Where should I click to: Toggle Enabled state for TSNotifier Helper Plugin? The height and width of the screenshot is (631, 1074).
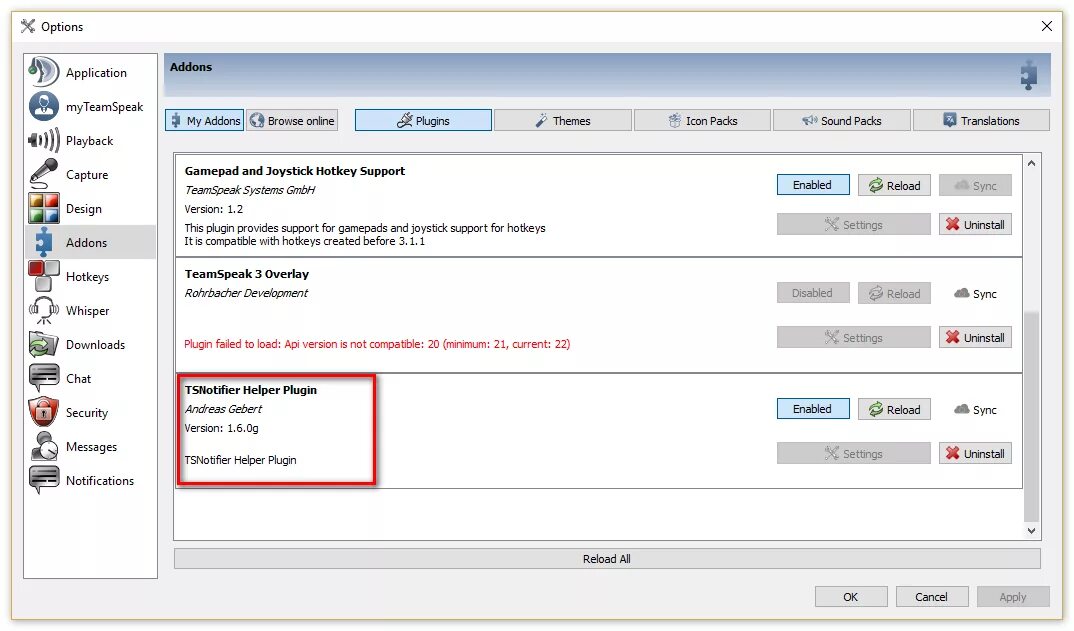pos(812,409)
